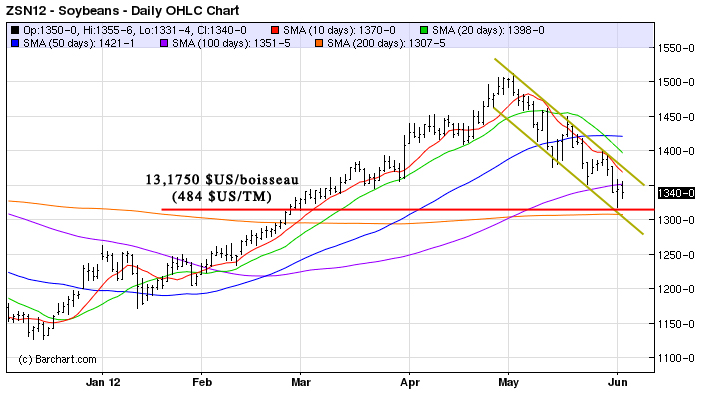Viewport: 703px width, 401px height.
Task: Open the (c) Barchart.com link
Action: pyautogui.click(x=58, y=359)
